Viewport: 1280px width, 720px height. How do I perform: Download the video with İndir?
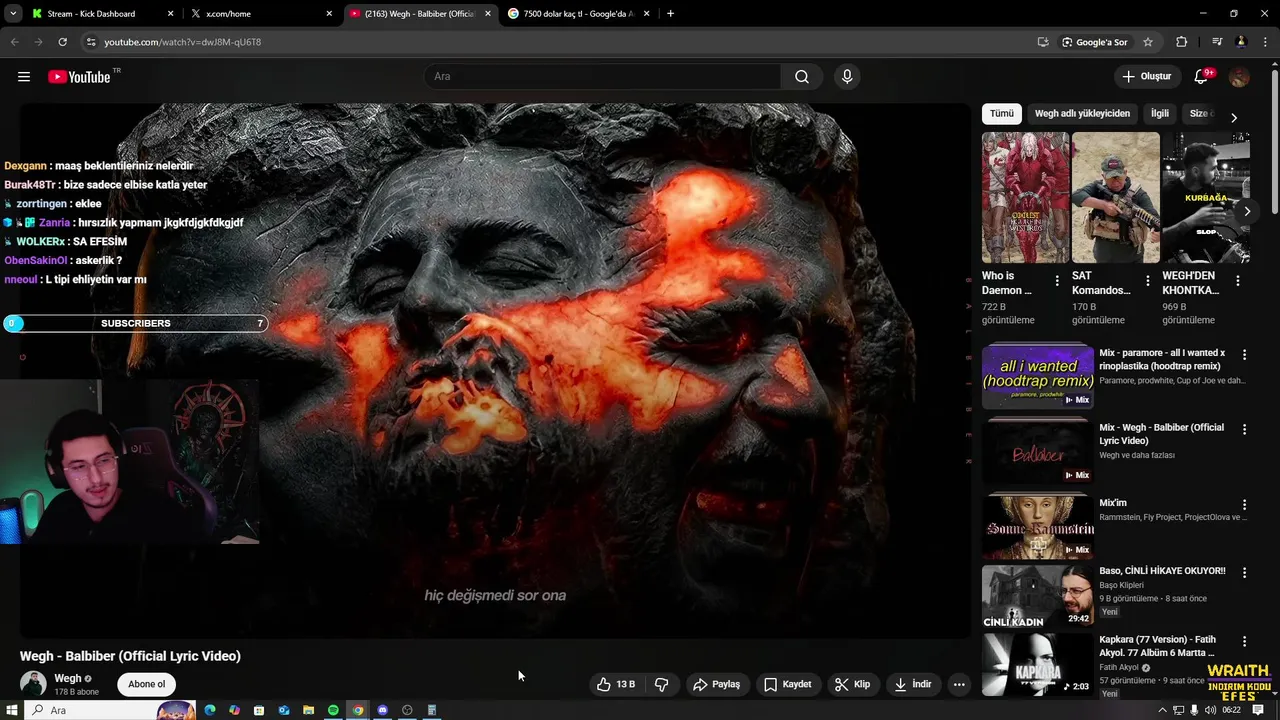(913, 684)
